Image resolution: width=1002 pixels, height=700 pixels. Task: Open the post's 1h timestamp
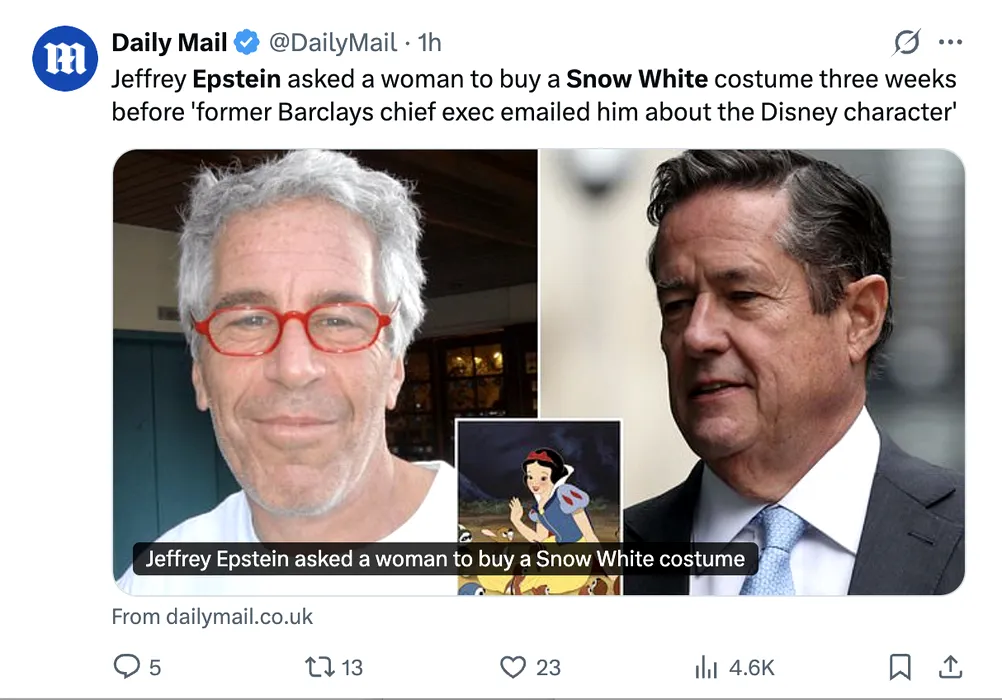tap(429, 43)
